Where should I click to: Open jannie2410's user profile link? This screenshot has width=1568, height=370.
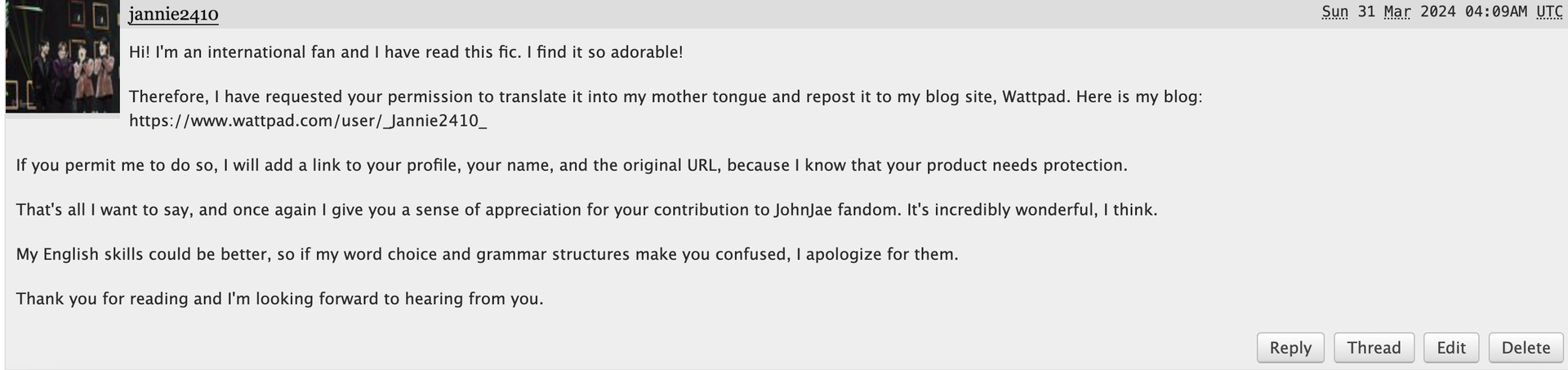pyautogui.click(x=173, y=15)
